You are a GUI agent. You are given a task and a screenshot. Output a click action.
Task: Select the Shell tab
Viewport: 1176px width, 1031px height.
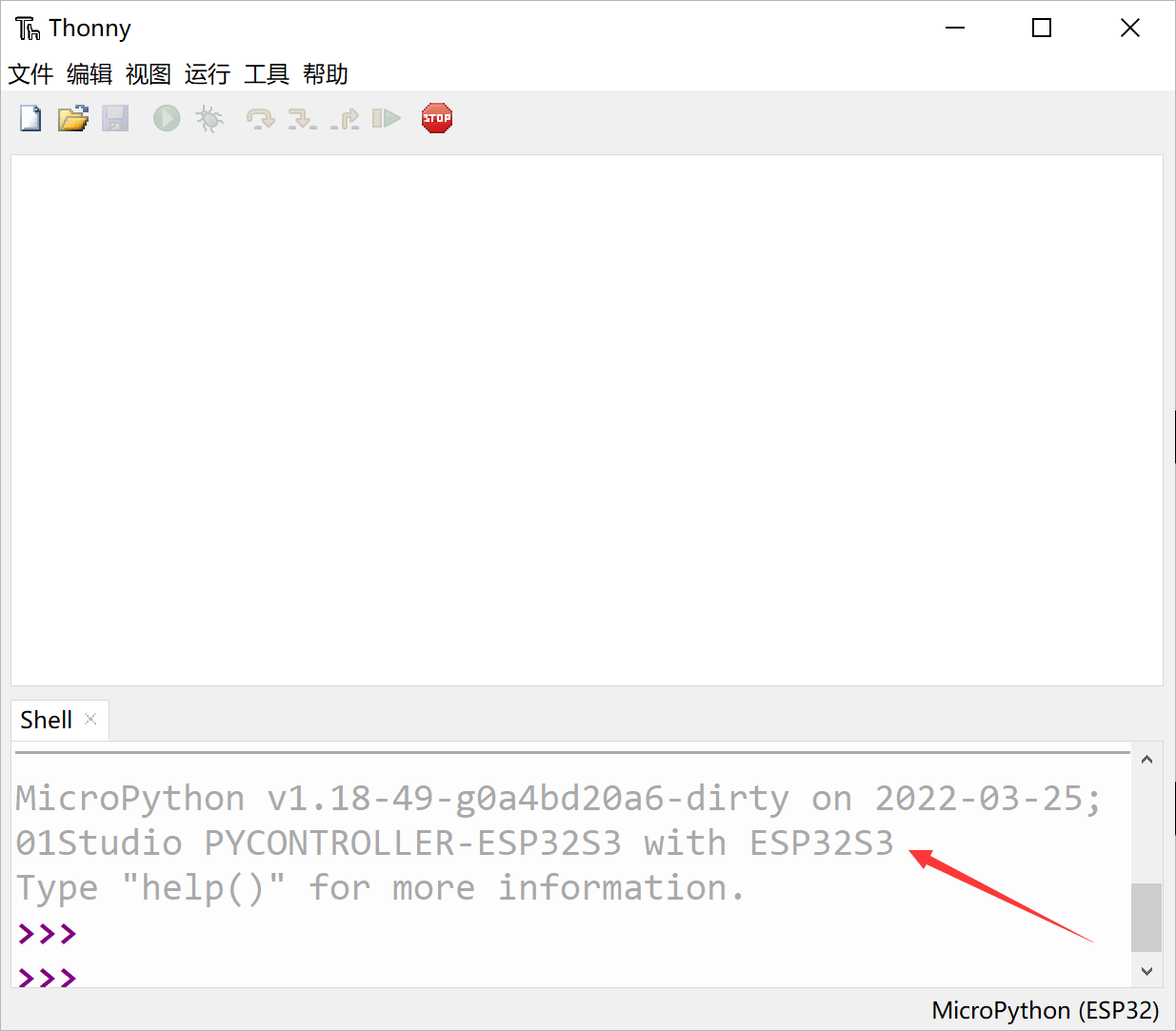(47, 720)
